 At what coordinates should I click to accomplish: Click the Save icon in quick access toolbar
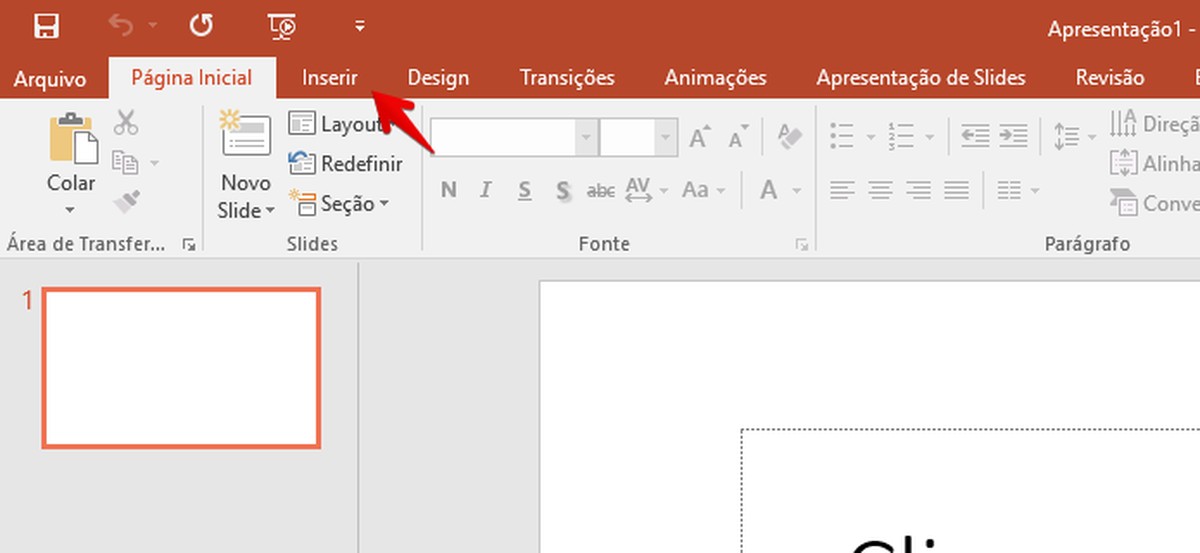tap(46, 27)
